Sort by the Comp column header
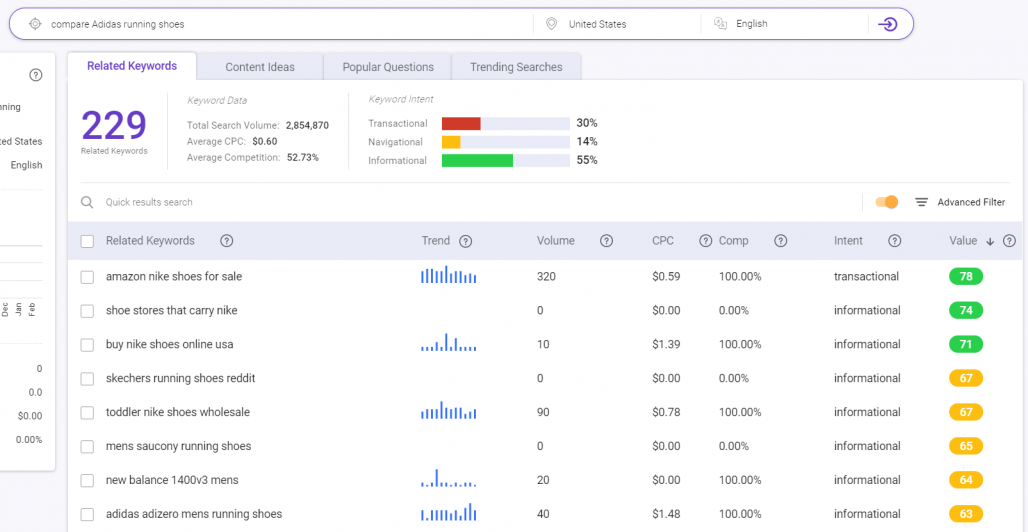1028x532 pixels. (733, 241)
